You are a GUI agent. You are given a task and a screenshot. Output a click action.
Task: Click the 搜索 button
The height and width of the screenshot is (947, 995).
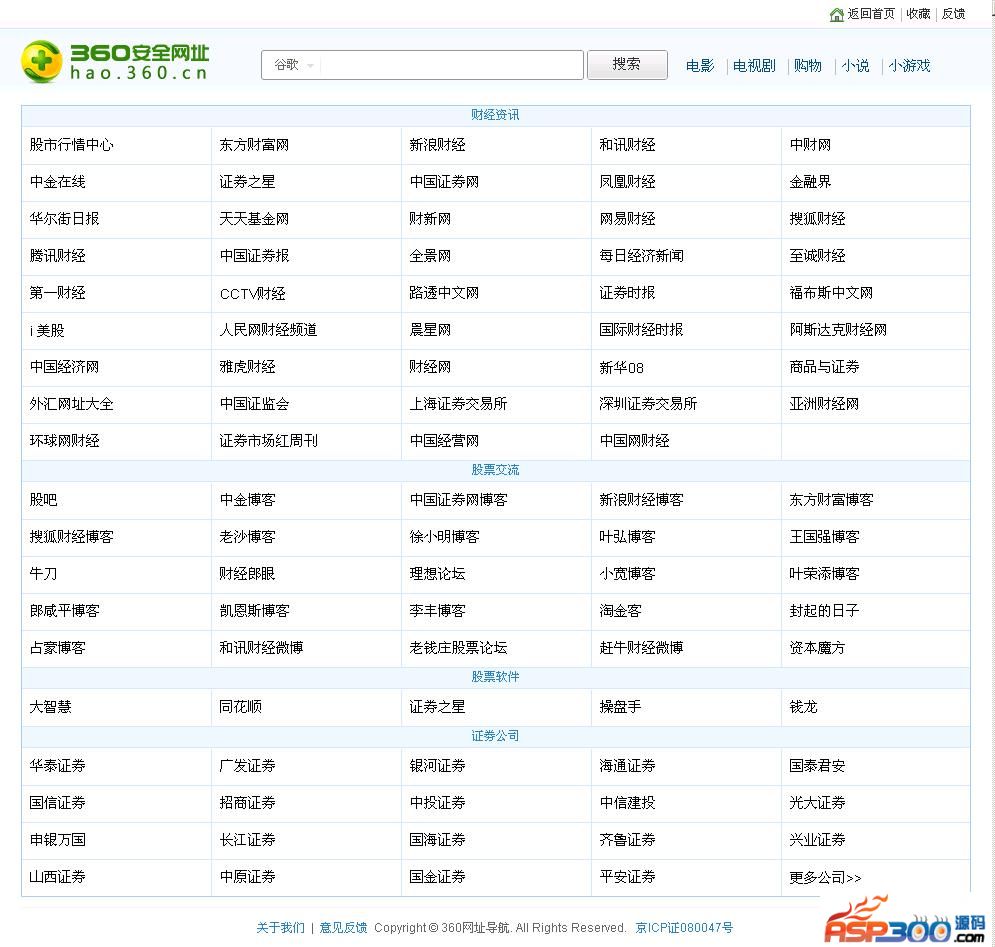[627, 65]
